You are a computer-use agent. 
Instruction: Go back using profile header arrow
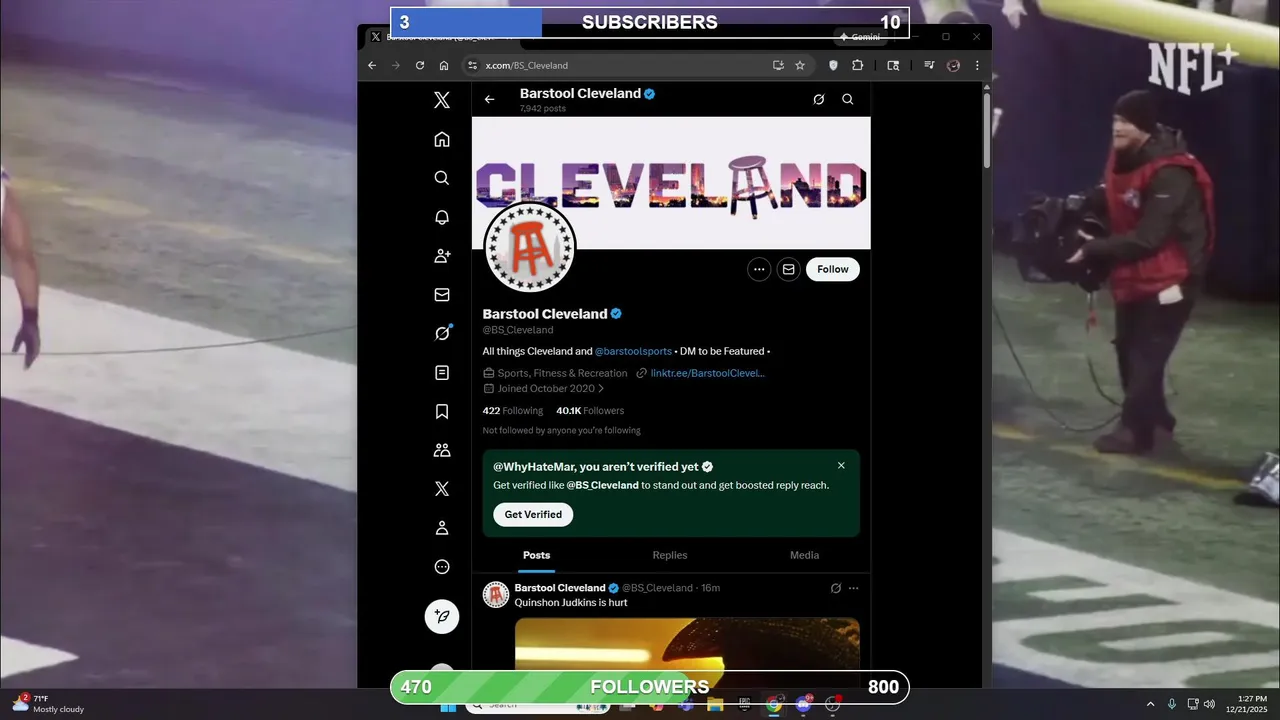pyautogui.click(x=489, y=99)
